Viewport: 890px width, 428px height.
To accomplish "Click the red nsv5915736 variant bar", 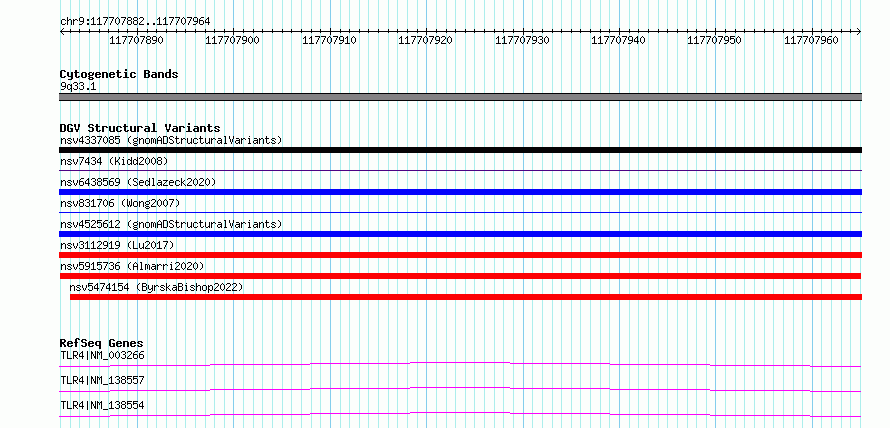I will (460, 276).
